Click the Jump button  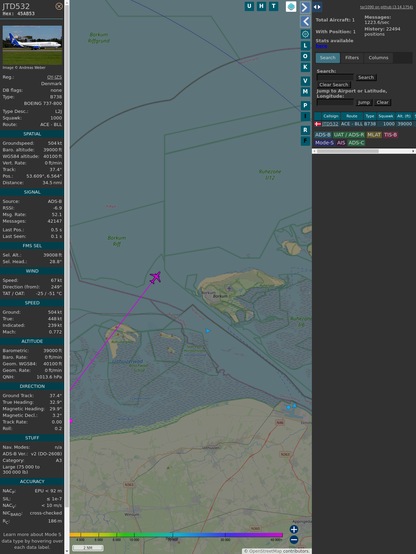click(x=364, y=102)
